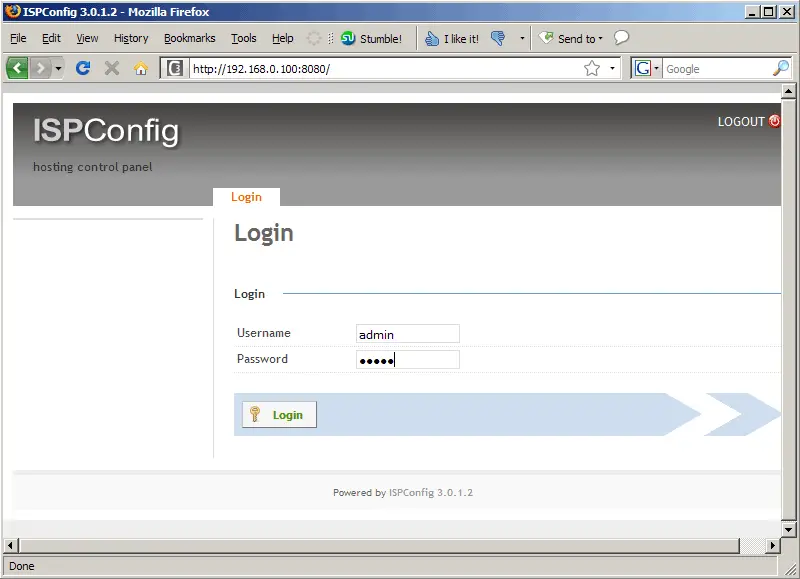Click the speech bubble comments icon
800x579 pixels.
point(621,38)
